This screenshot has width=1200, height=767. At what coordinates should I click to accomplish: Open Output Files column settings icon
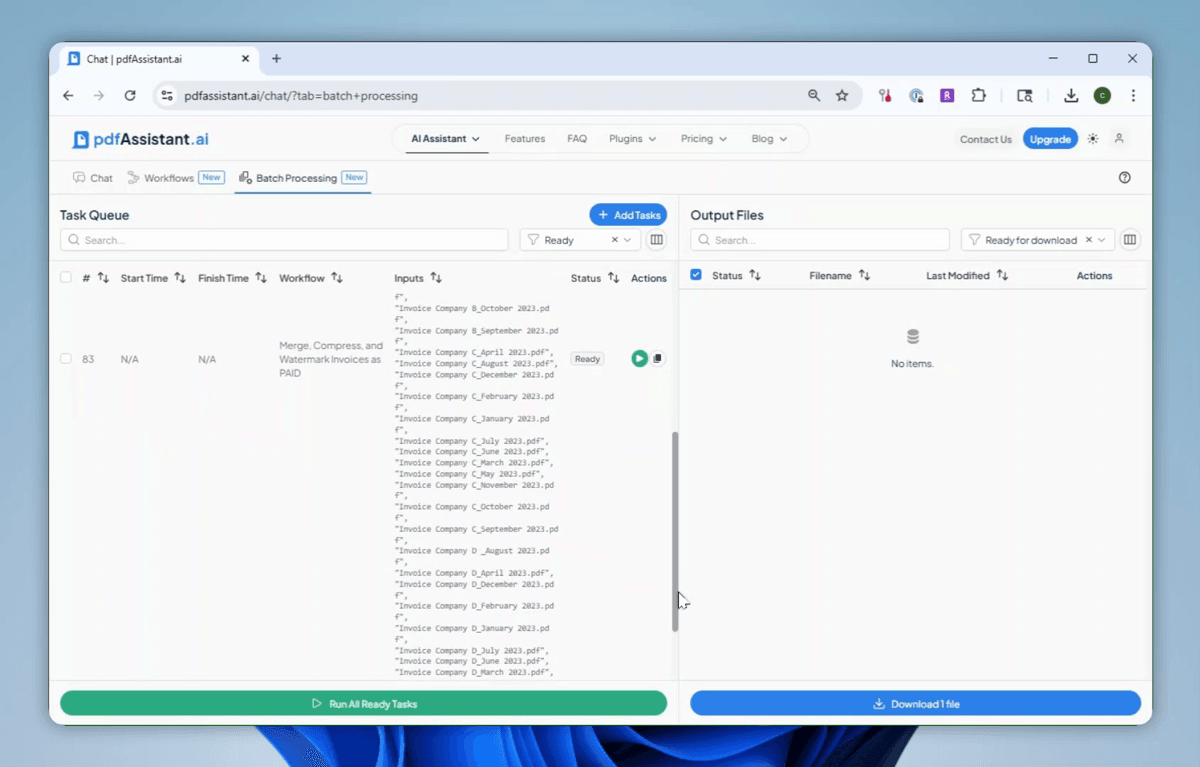pos(1130,240)
